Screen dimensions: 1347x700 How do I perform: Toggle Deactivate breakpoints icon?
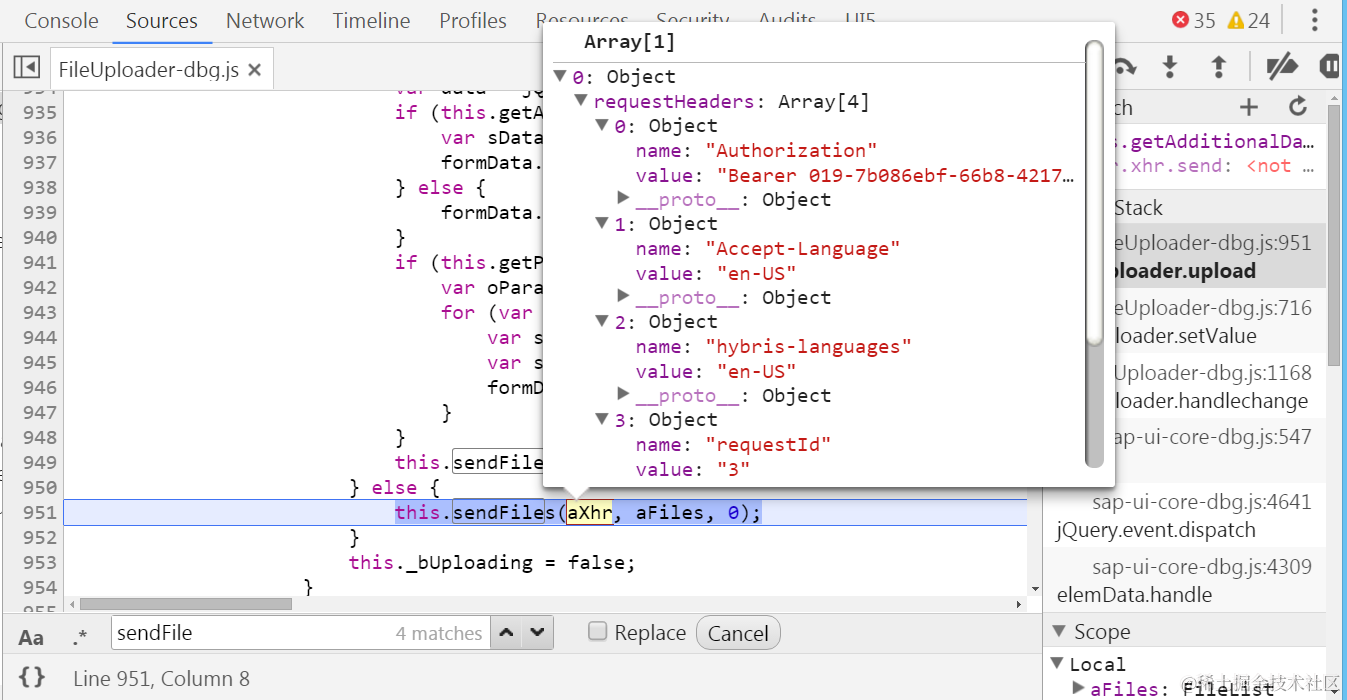[x=1281, y=67]
